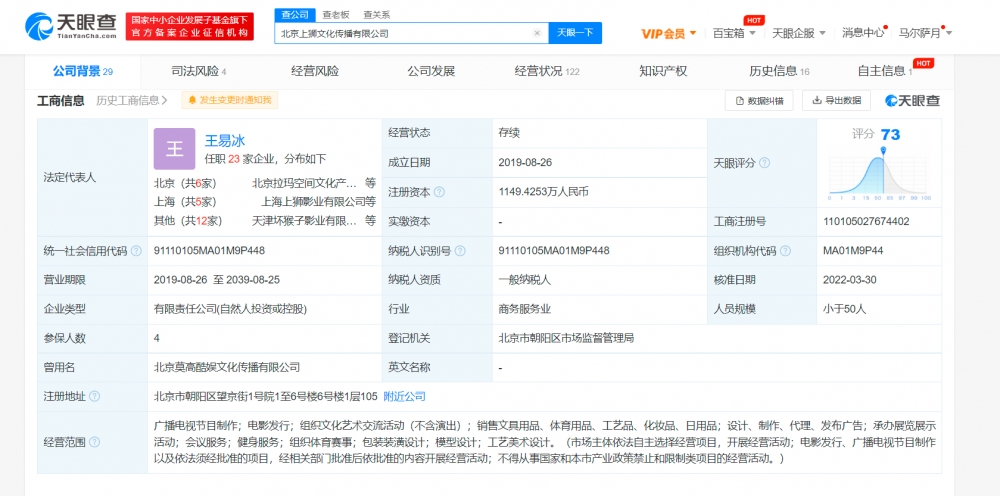
Task: Click the Tianyancha logo in the header
Action: click(x=71, y=26)
